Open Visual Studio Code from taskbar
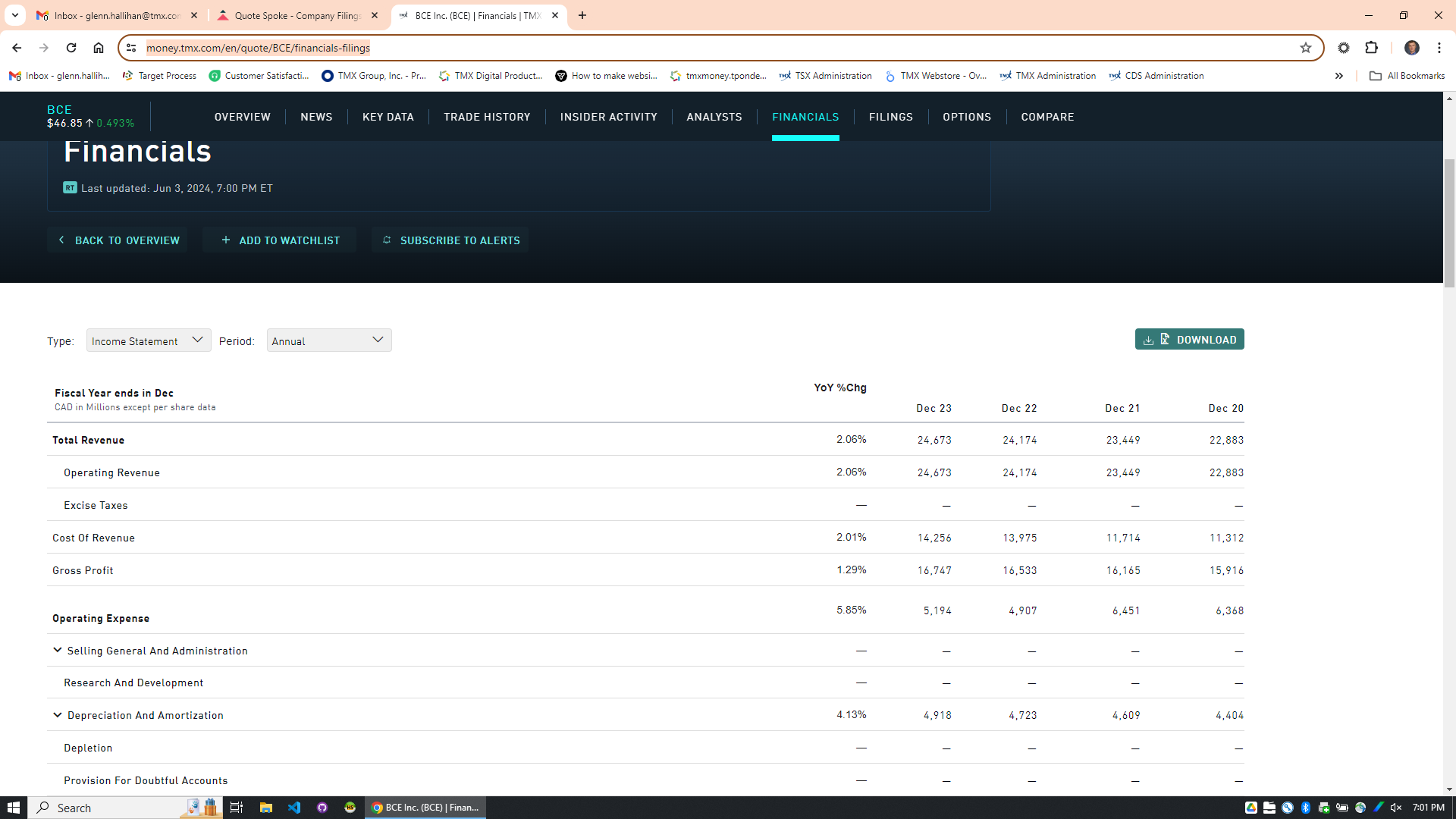Screen dimensions: 1456x819 [x=294, y=808]
